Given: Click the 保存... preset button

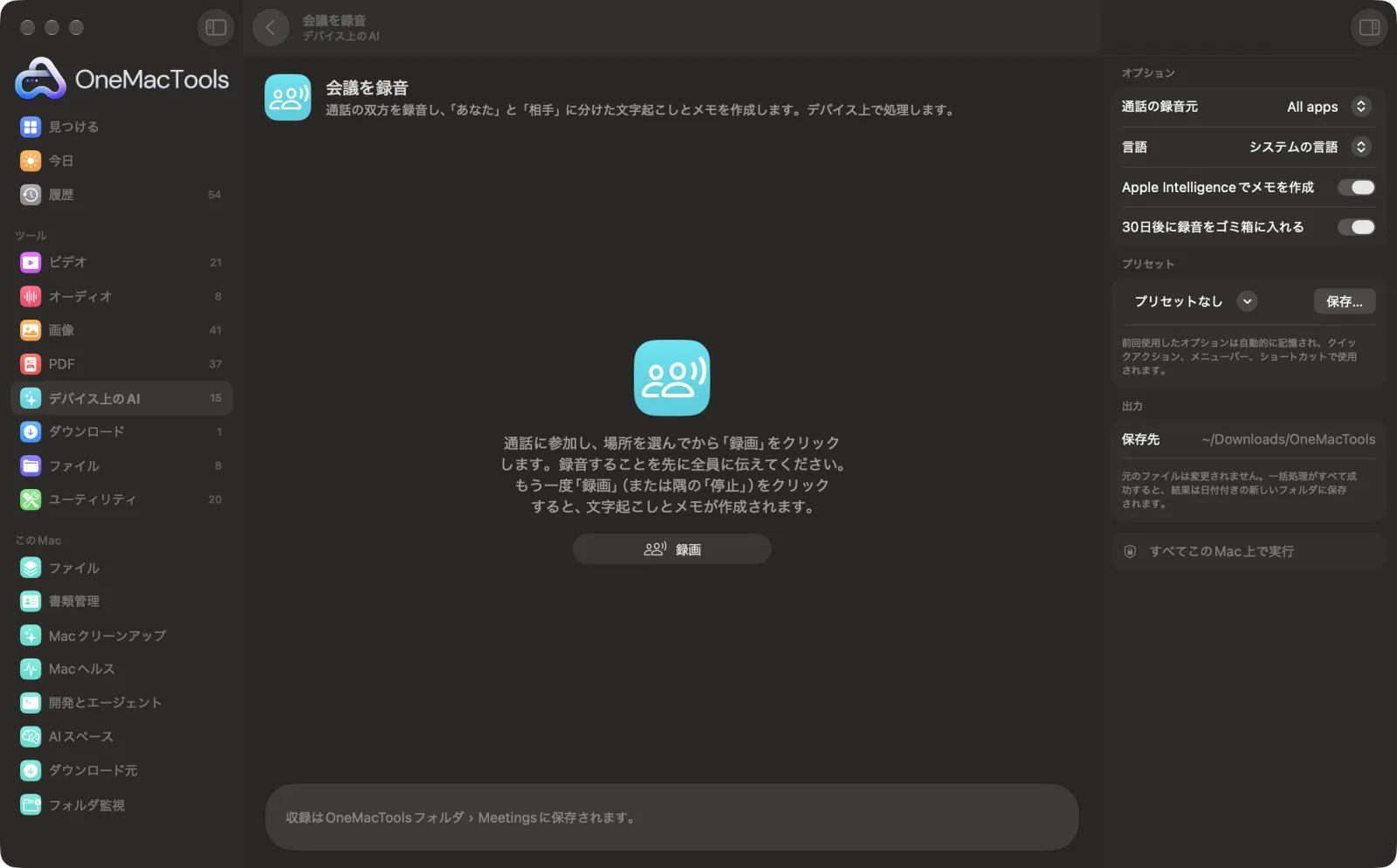Looking at the screenshot, I should tap(1345, 301).
